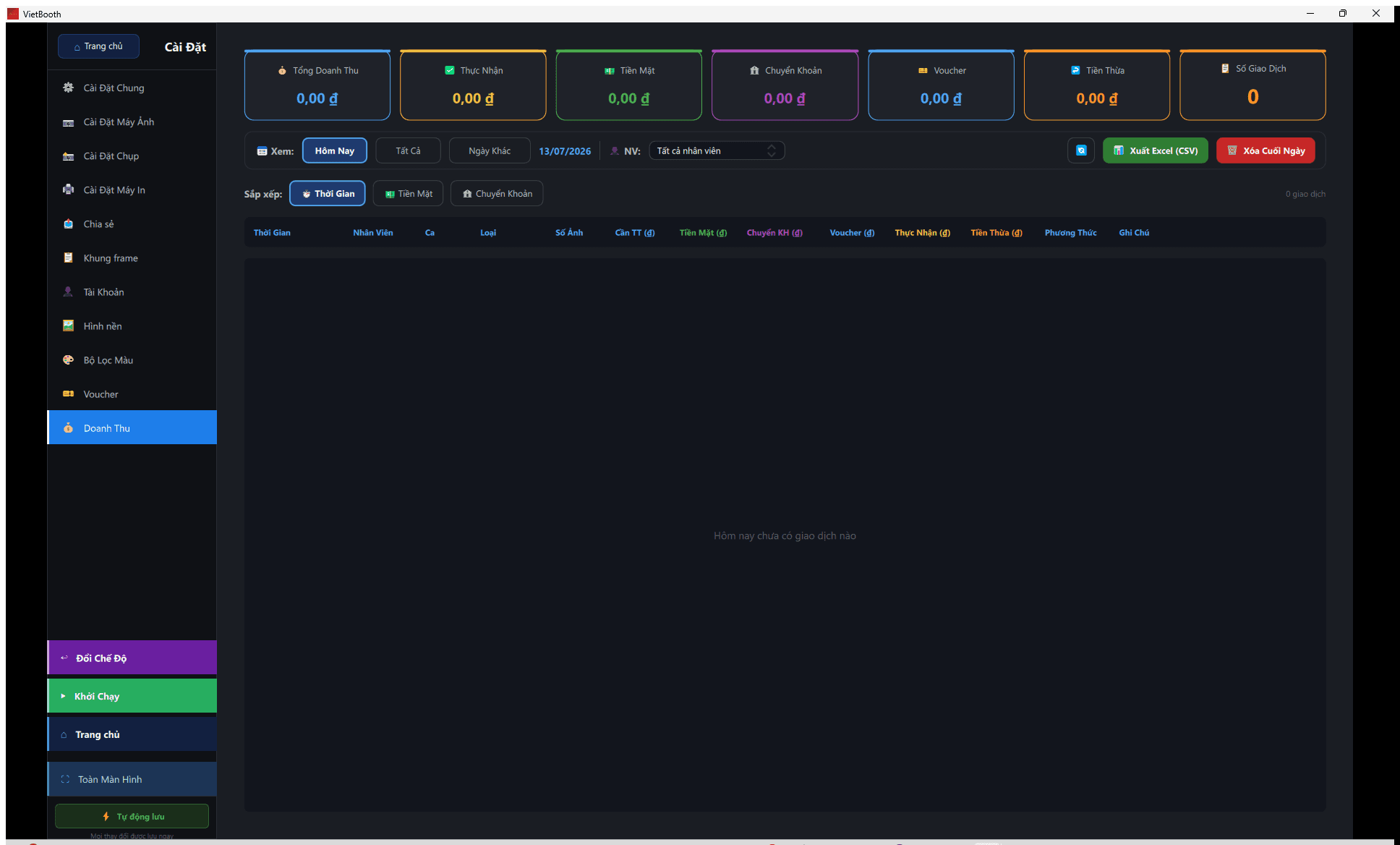
Task: Expand the Tất cả nhân viên dropdown
Action: pos(716,150)
